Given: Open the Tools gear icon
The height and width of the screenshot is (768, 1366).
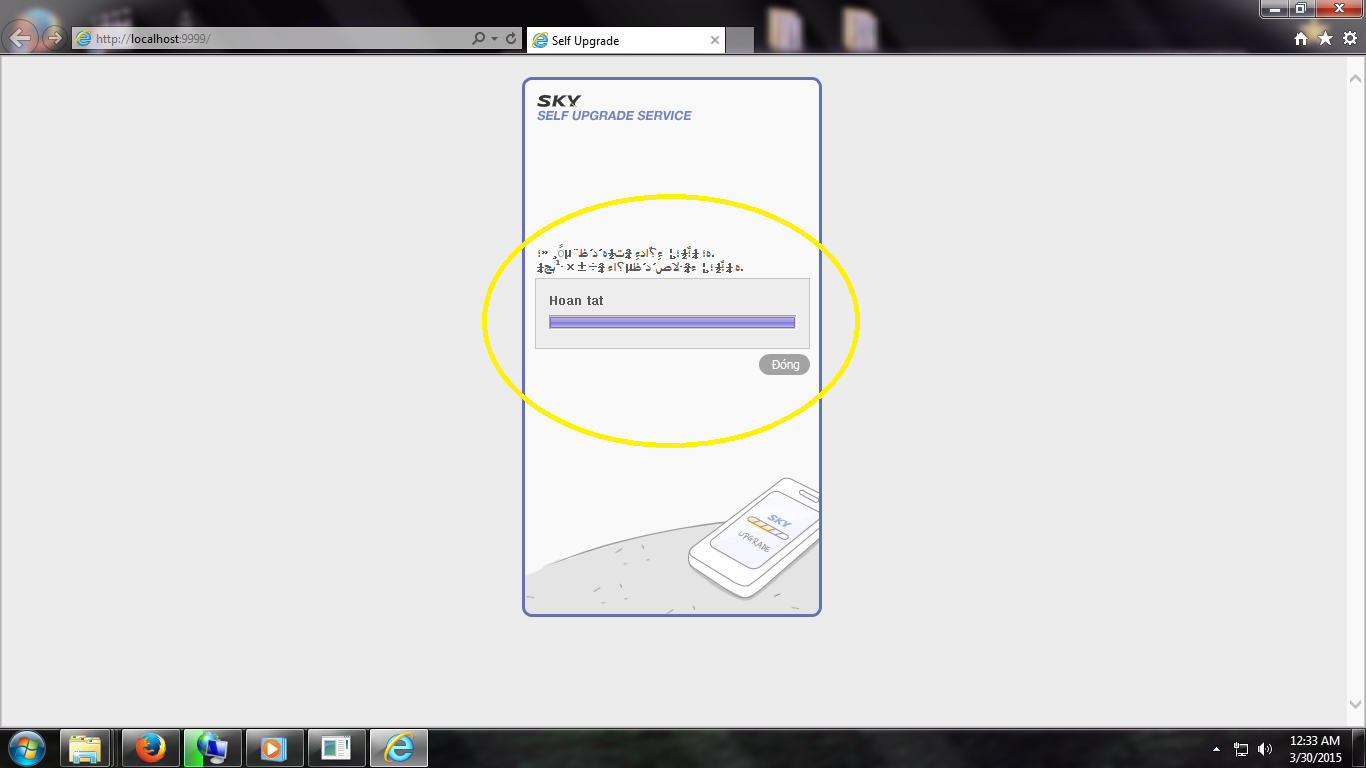Looking at the screenshot, I should coord(1350,38).
